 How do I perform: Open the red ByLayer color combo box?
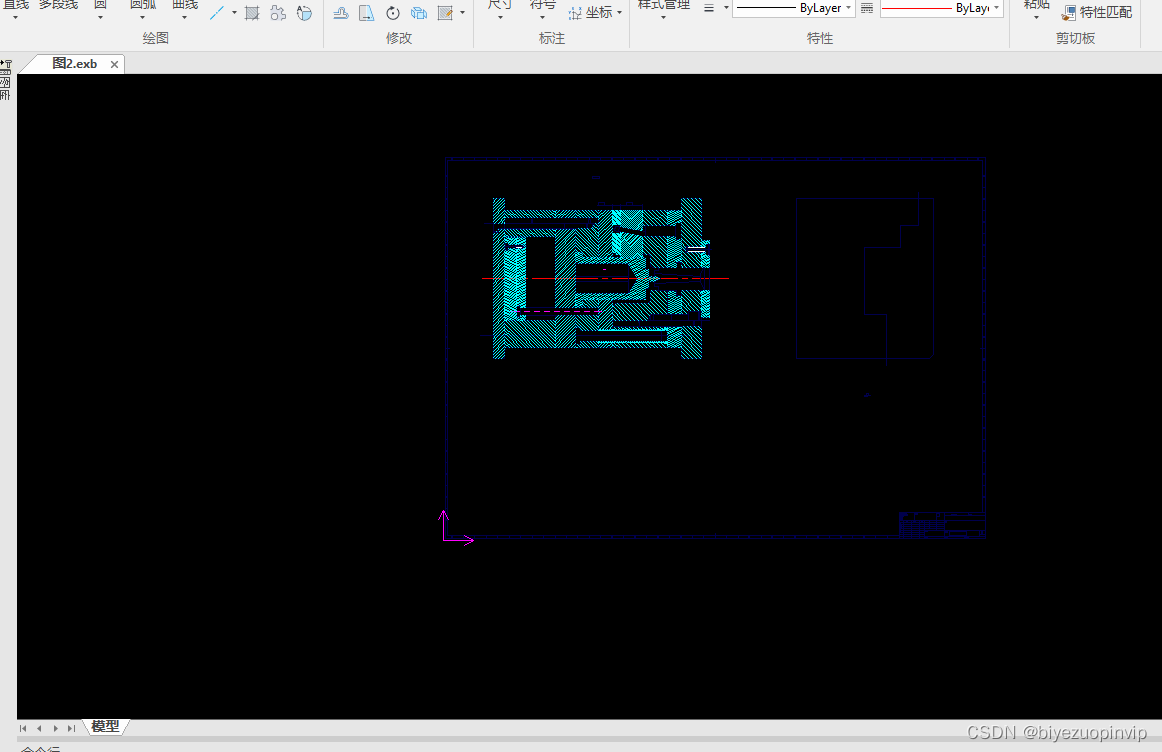941,8
